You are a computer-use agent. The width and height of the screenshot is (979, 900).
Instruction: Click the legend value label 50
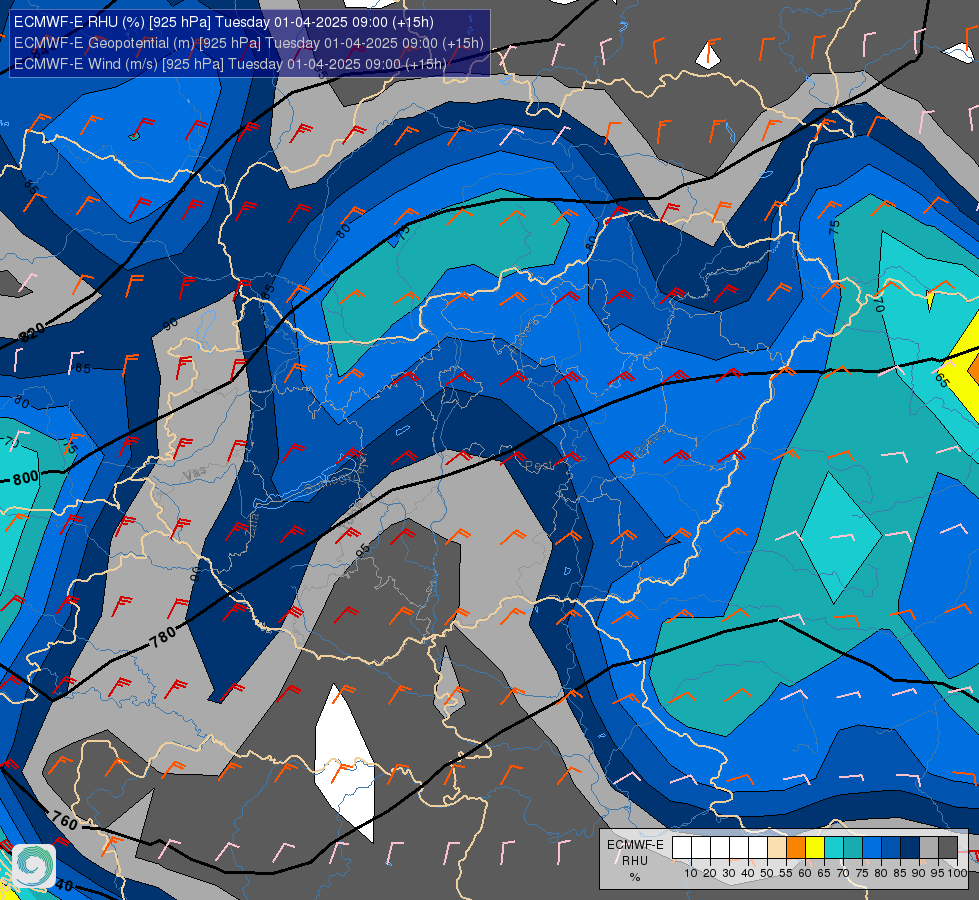(767, 873)
